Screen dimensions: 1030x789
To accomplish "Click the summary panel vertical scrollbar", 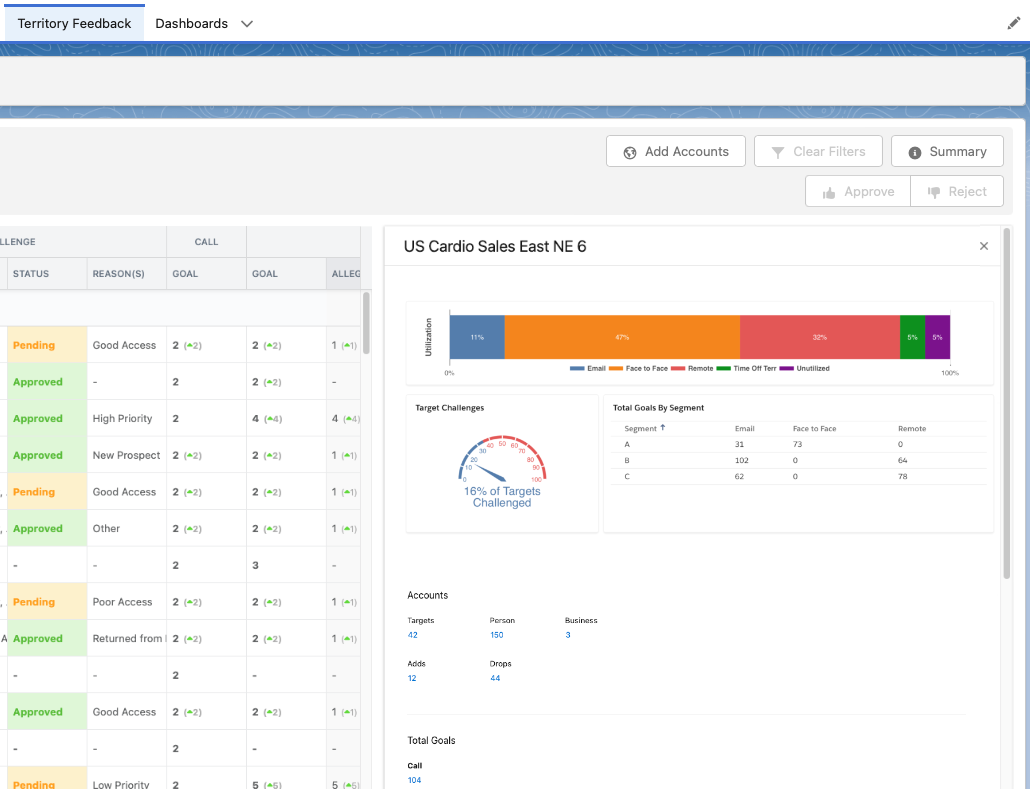I will (x=1005, y=400).
